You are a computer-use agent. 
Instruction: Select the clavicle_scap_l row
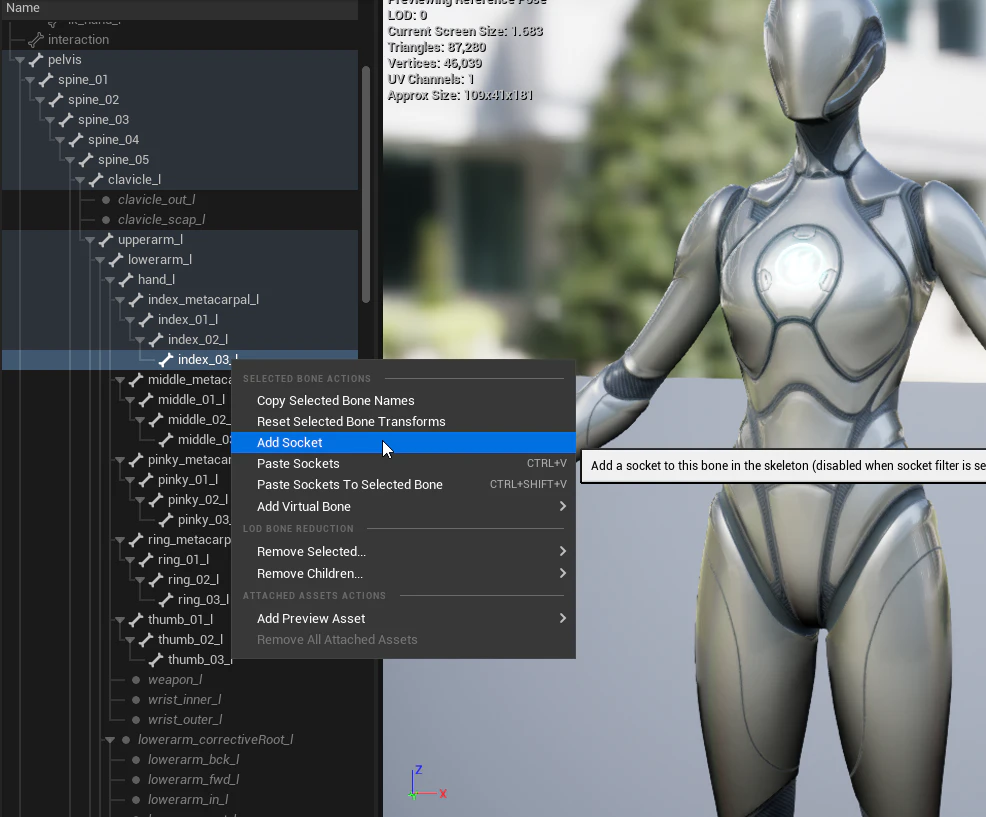pos(180,220)
